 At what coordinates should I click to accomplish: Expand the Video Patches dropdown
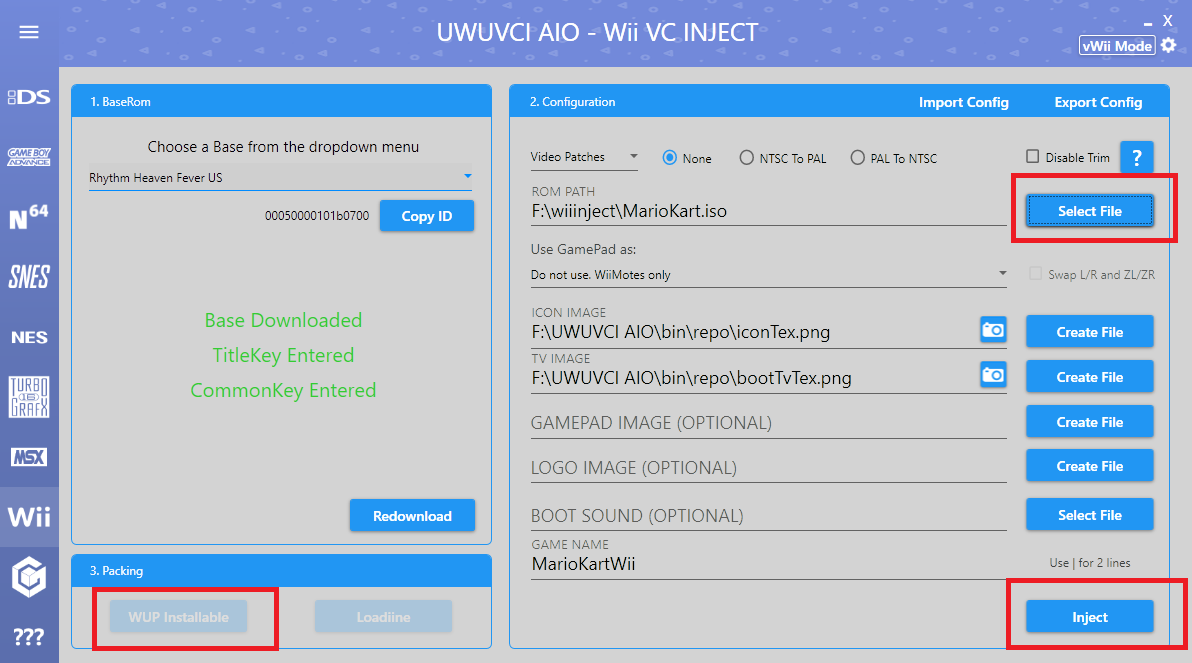[x=584, y=157]
